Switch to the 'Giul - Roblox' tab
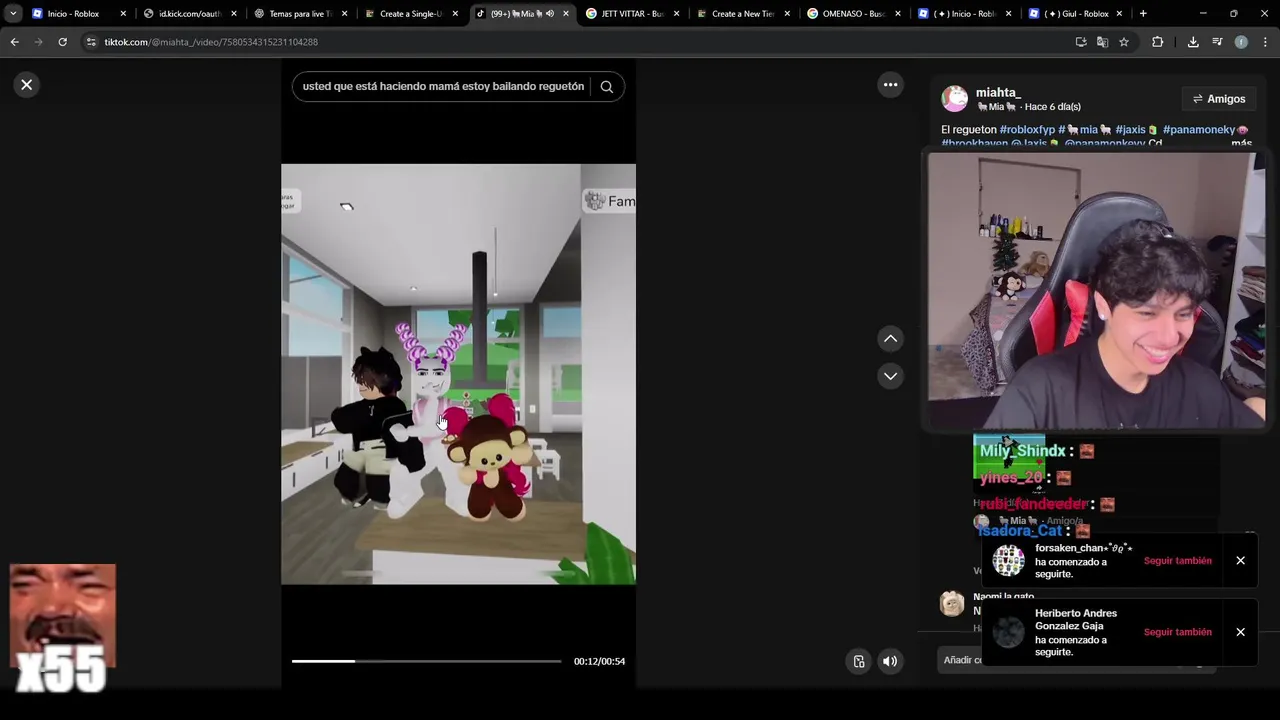 coord(1075,14)
